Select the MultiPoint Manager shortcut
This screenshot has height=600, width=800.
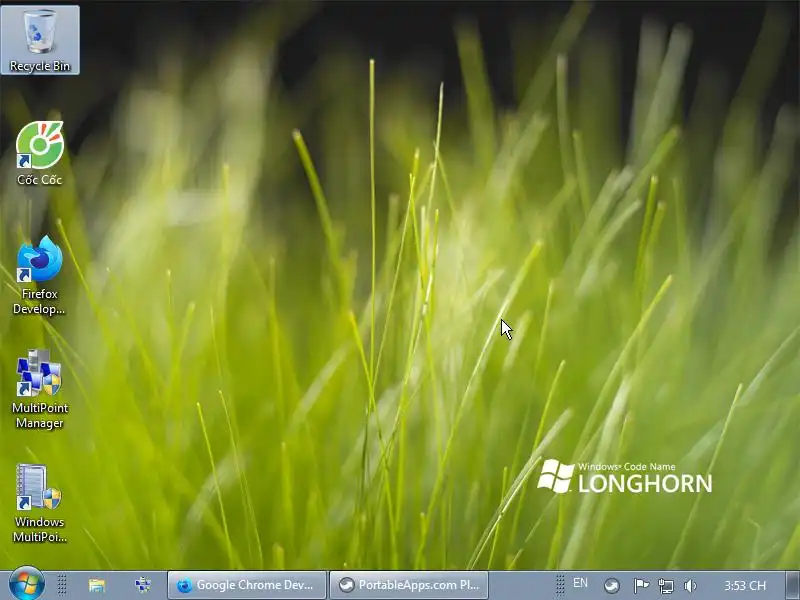pos(40,390)
